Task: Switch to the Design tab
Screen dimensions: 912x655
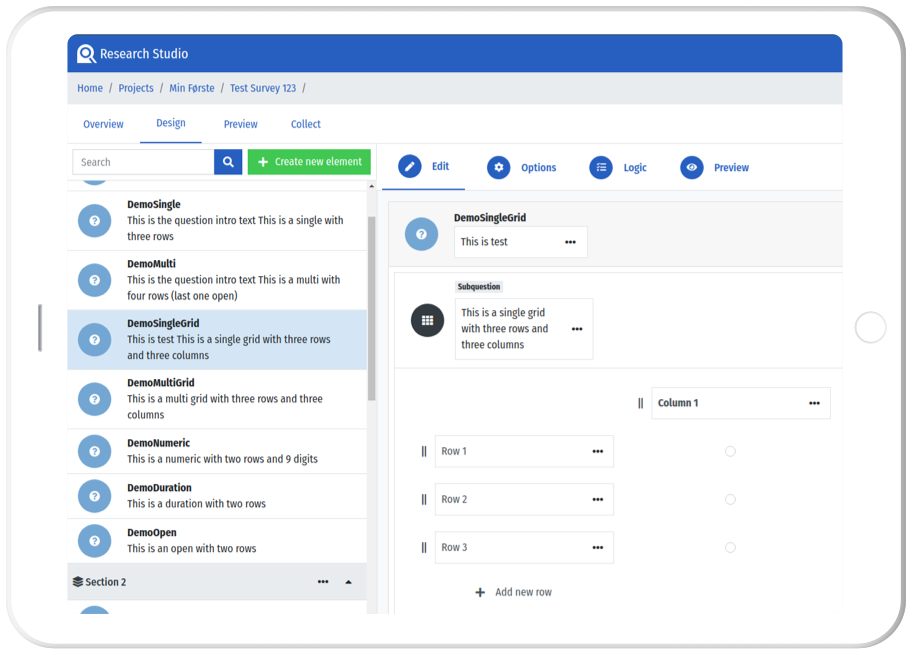Action: 170,123
